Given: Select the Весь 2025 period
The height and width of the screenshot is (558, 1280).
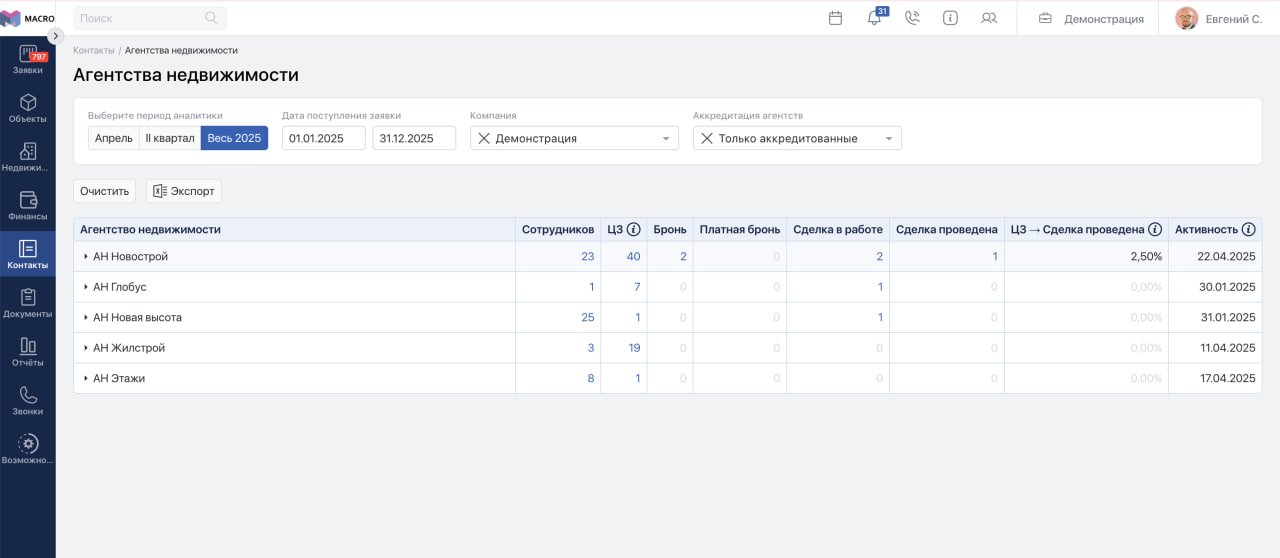Looking at the screenshot, I should (234, 138).
